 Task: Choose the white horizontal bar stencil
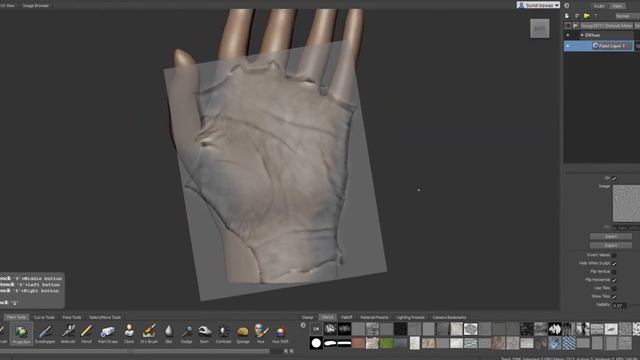tap(344, 343)
